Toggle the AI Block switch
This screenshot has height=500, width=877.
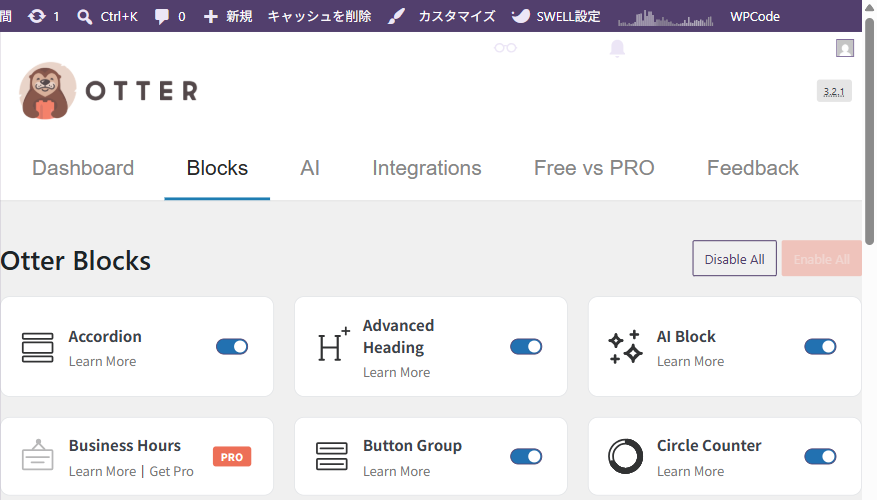821,347
